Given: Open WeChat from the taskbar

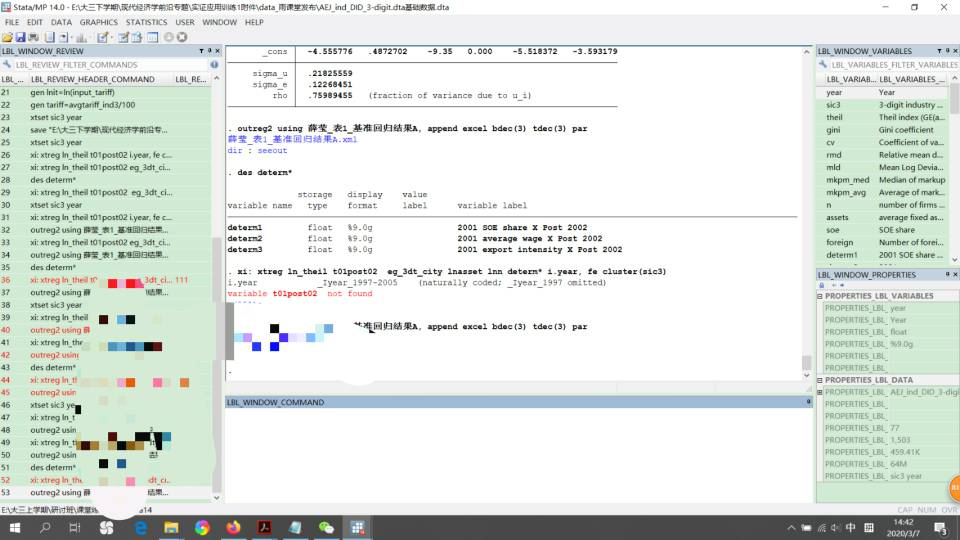Looking at the screenshot, I should [326, 528].
